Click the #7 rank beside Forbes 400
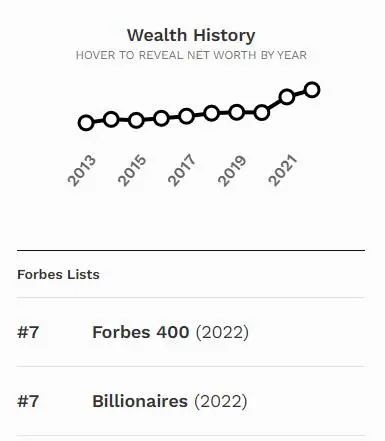Viewport: 385px width, 441px height. [28, 332]
